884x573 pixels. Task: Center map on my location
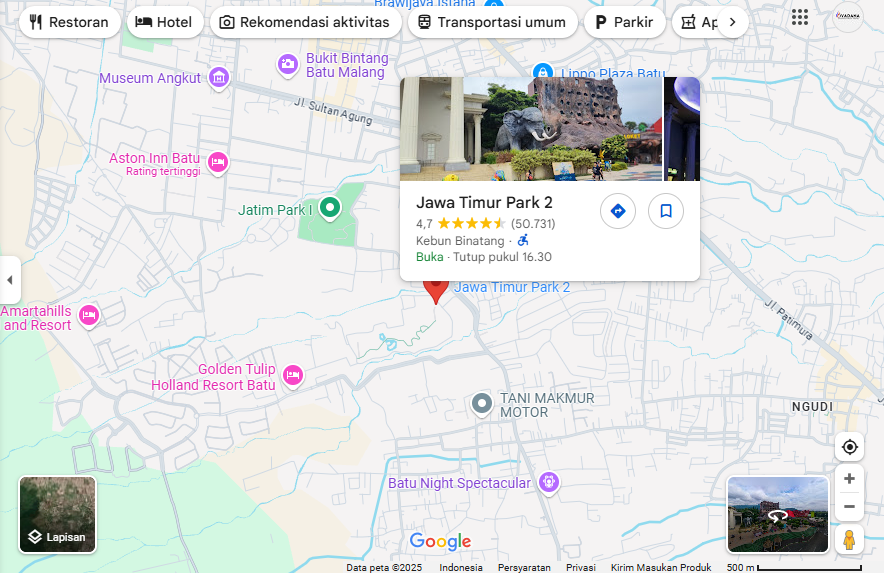click(x=849, y=447)
